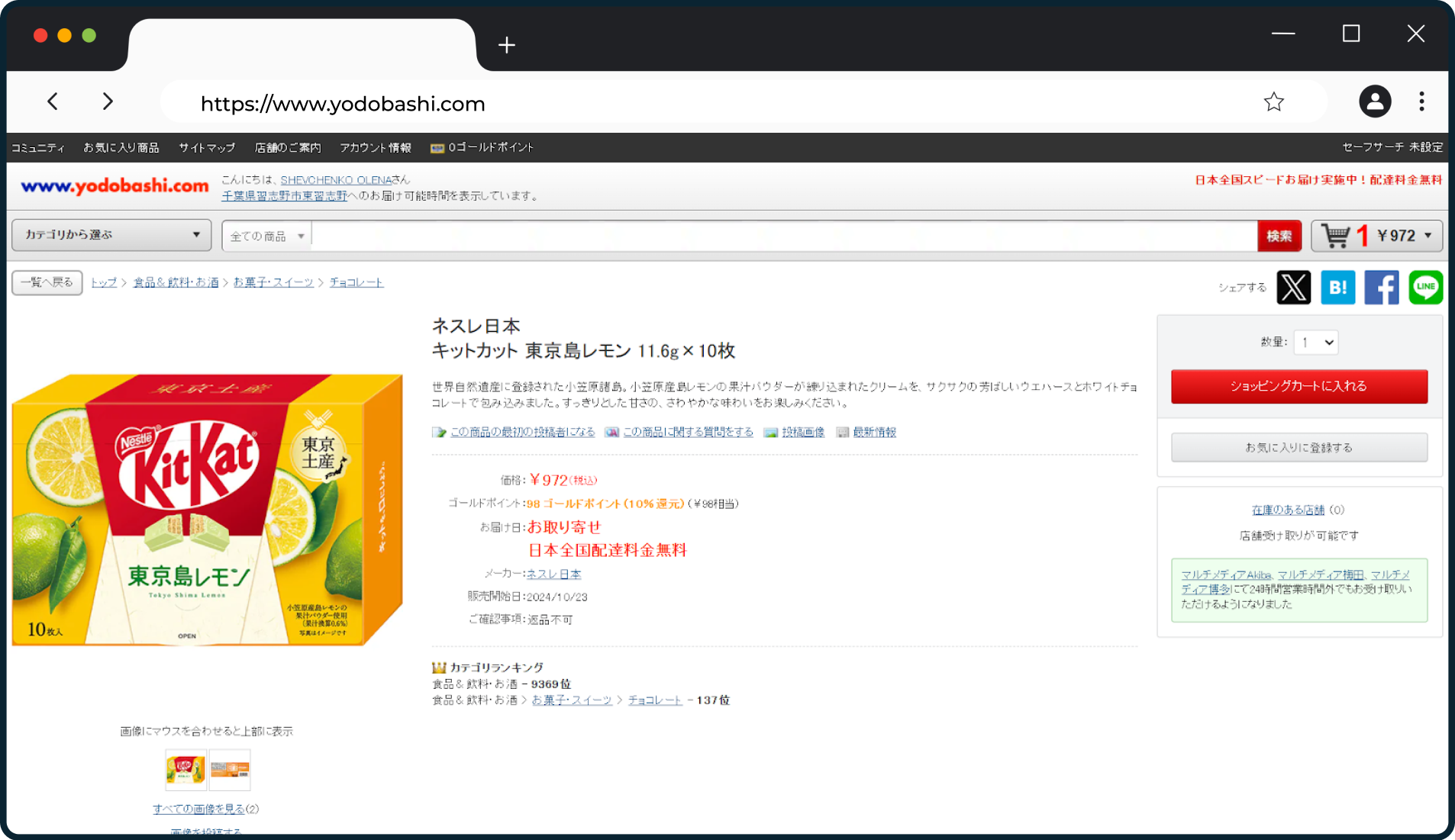Open カテゴリから選ぶ dropdown
This screenshot has height=840, width=1455.
111,235
